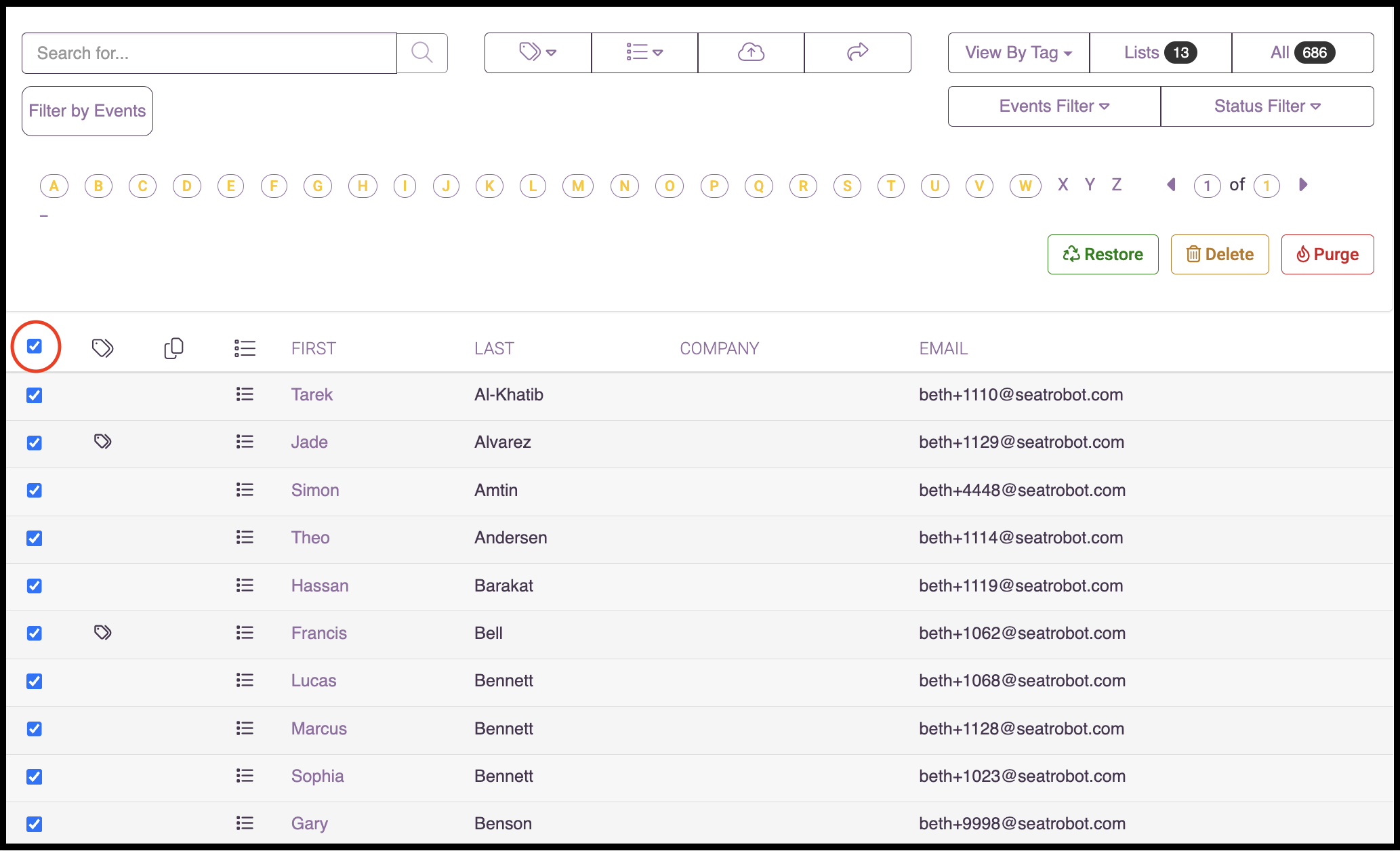Uncheck Francis Bell row checkbox
1400x851 pixels.
pyautogui.click(x=35, y=633)
